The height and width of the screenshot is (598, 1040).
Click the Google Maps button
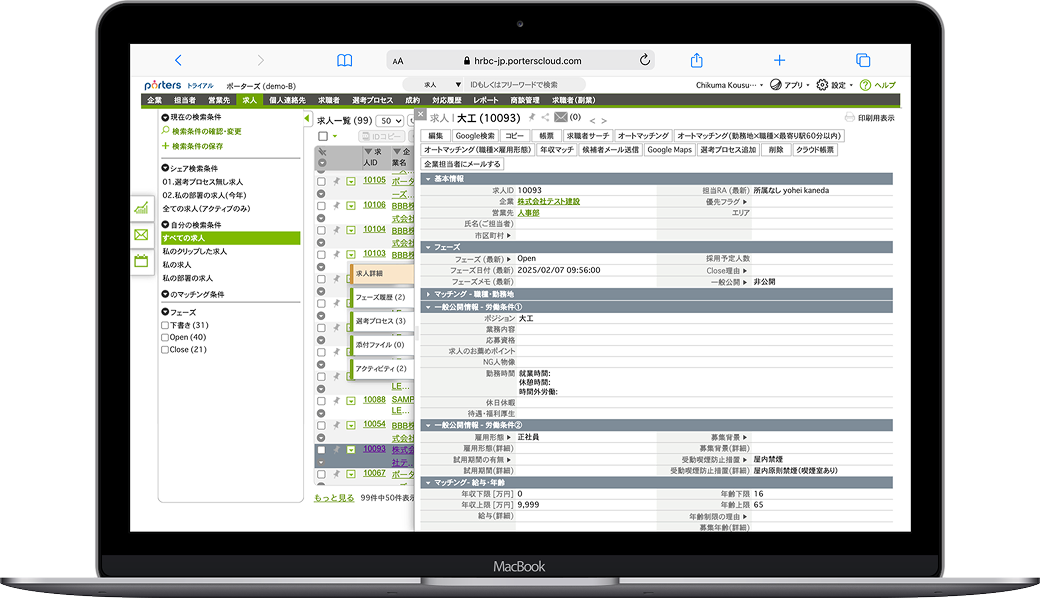click(669, 150)
